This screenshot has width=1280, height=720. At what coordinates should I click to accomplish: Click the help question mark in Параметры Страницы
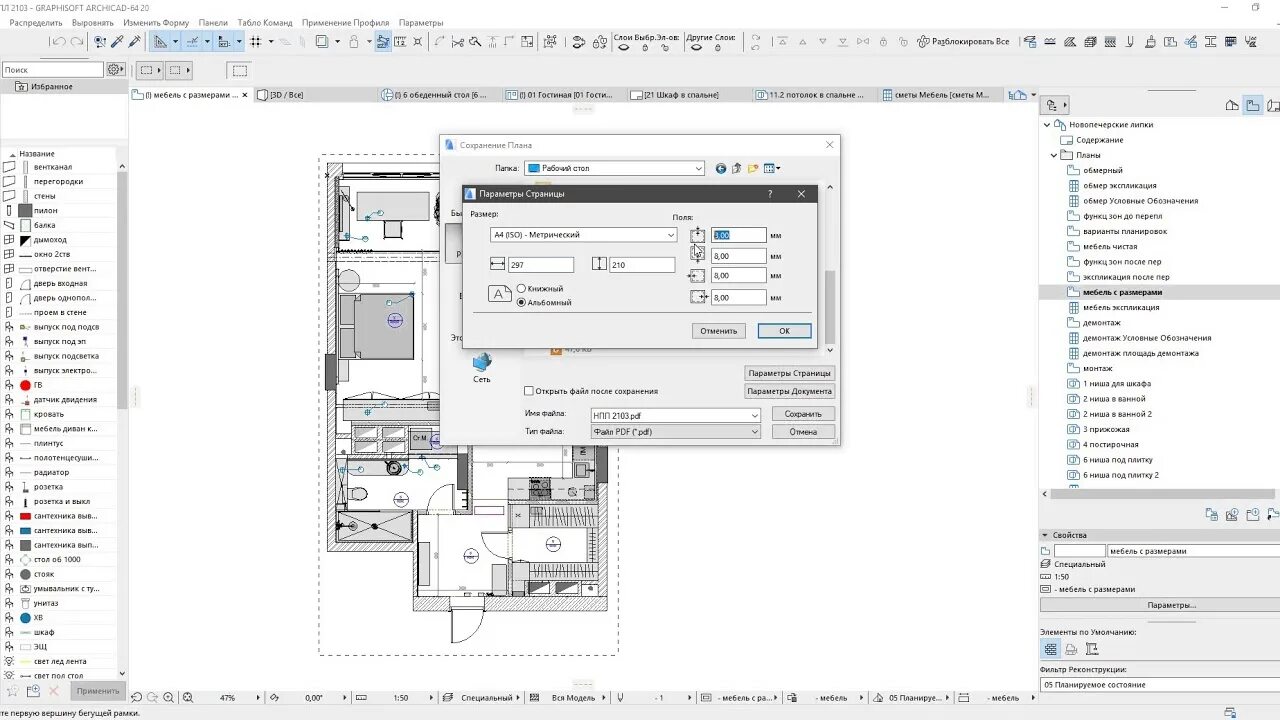(769, 194)
